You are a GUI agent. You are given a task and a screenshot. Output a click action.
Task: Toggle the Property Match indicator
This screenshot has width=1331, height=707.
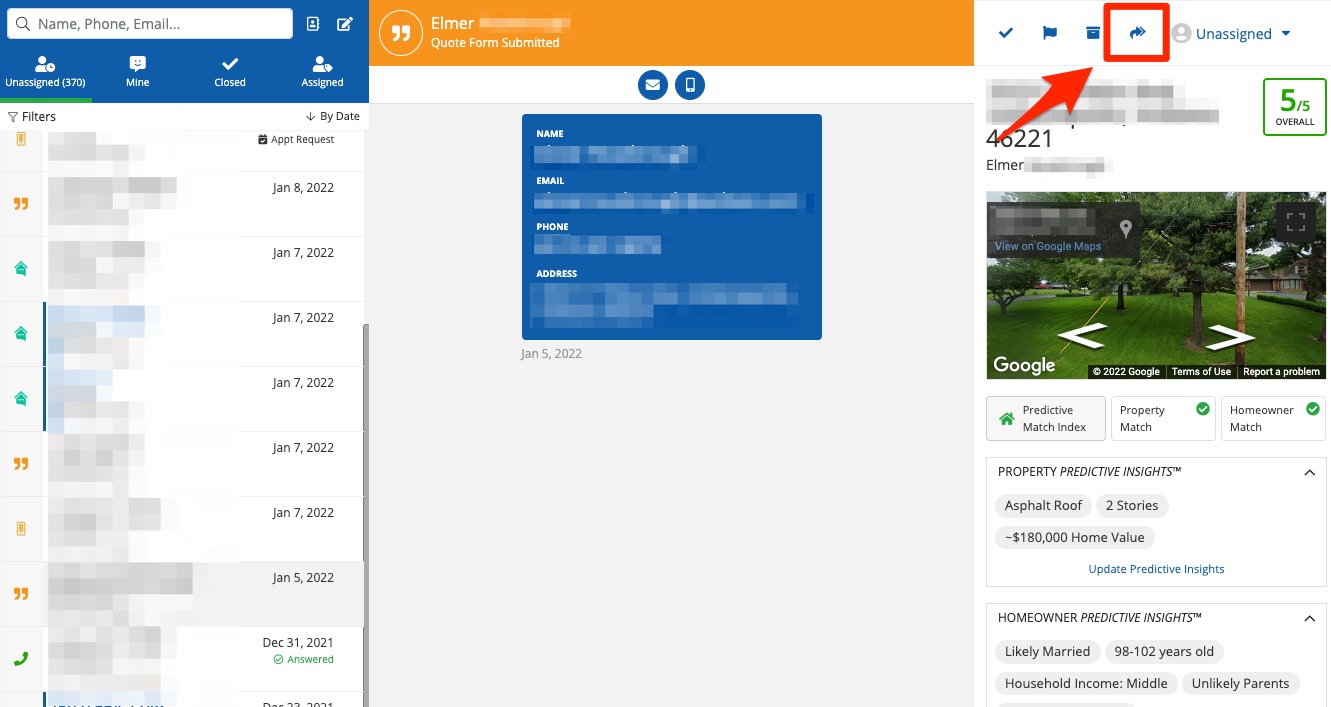click(x=1161, y=418)
